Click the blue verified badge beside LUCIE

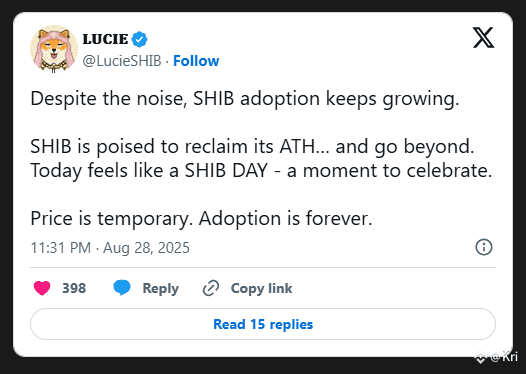(x=139, y=39)
